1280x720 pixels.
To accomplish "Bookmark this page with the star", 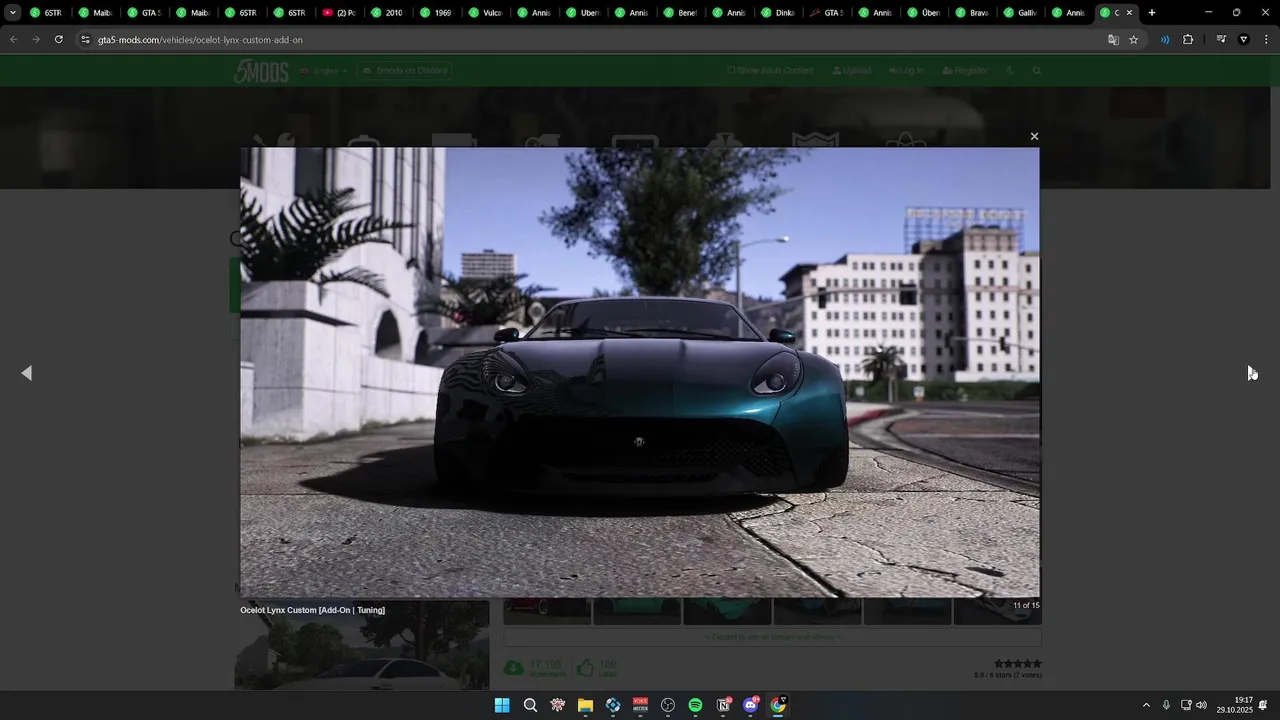I will point(1133,40).
